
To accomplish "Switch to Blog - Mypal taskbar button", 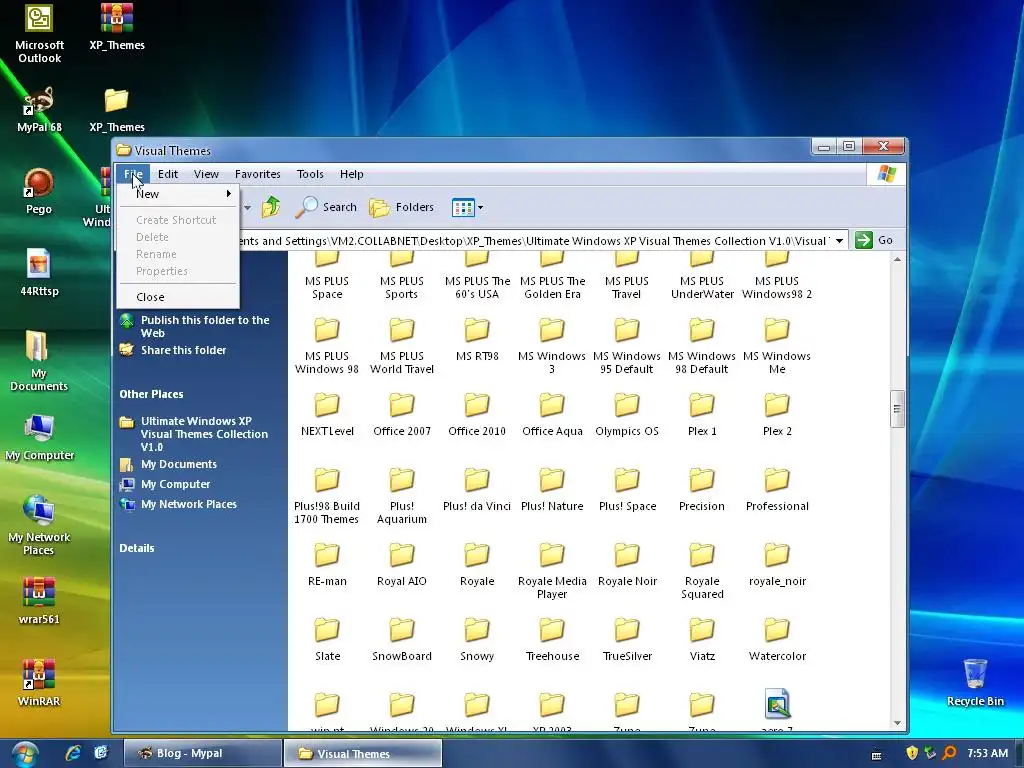I will pyautogui.click(x=202, y=754).
